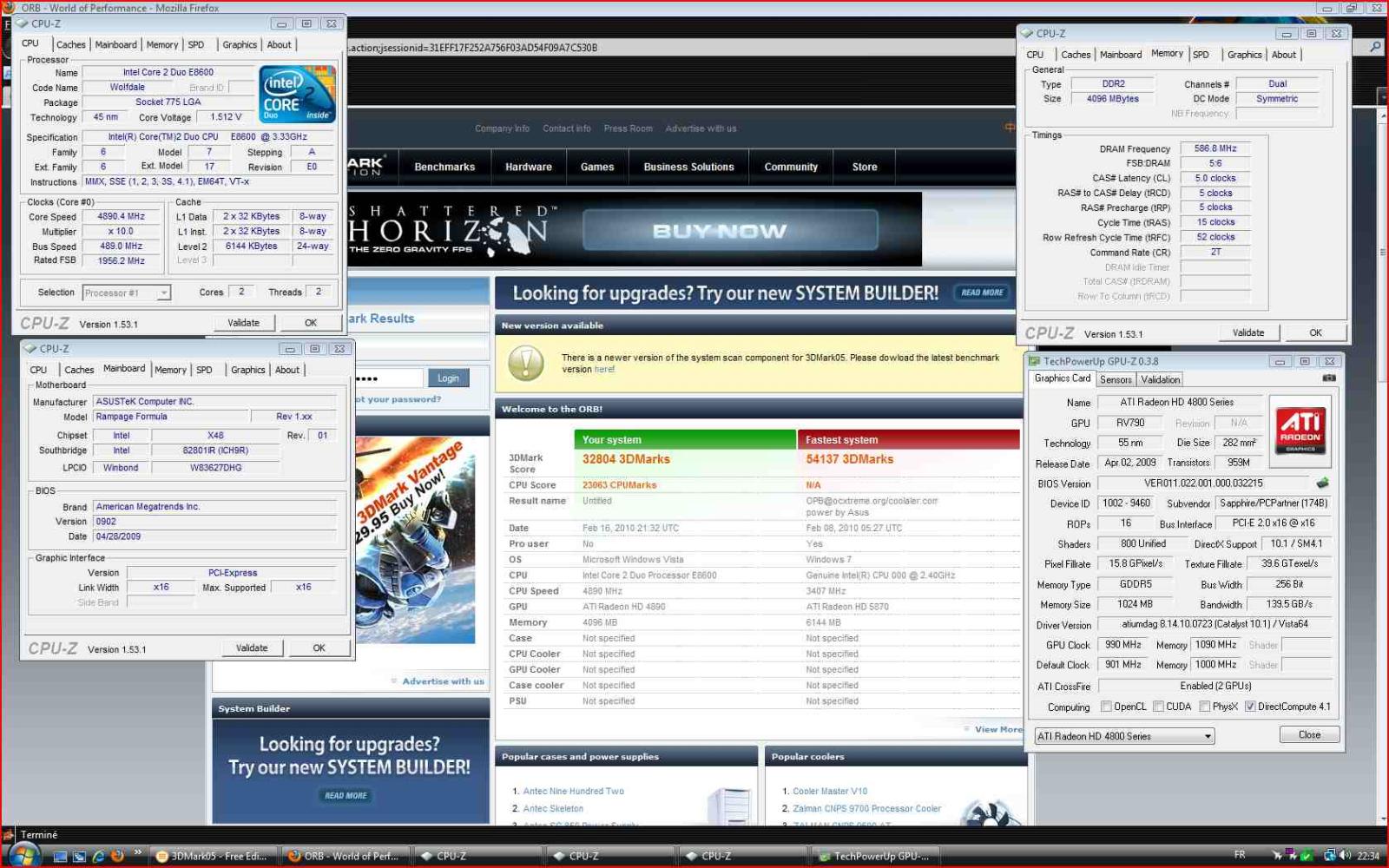Click the GPU-Z BIOS save chip icon
The image size is (1389, 868).
coord(1322,483)
